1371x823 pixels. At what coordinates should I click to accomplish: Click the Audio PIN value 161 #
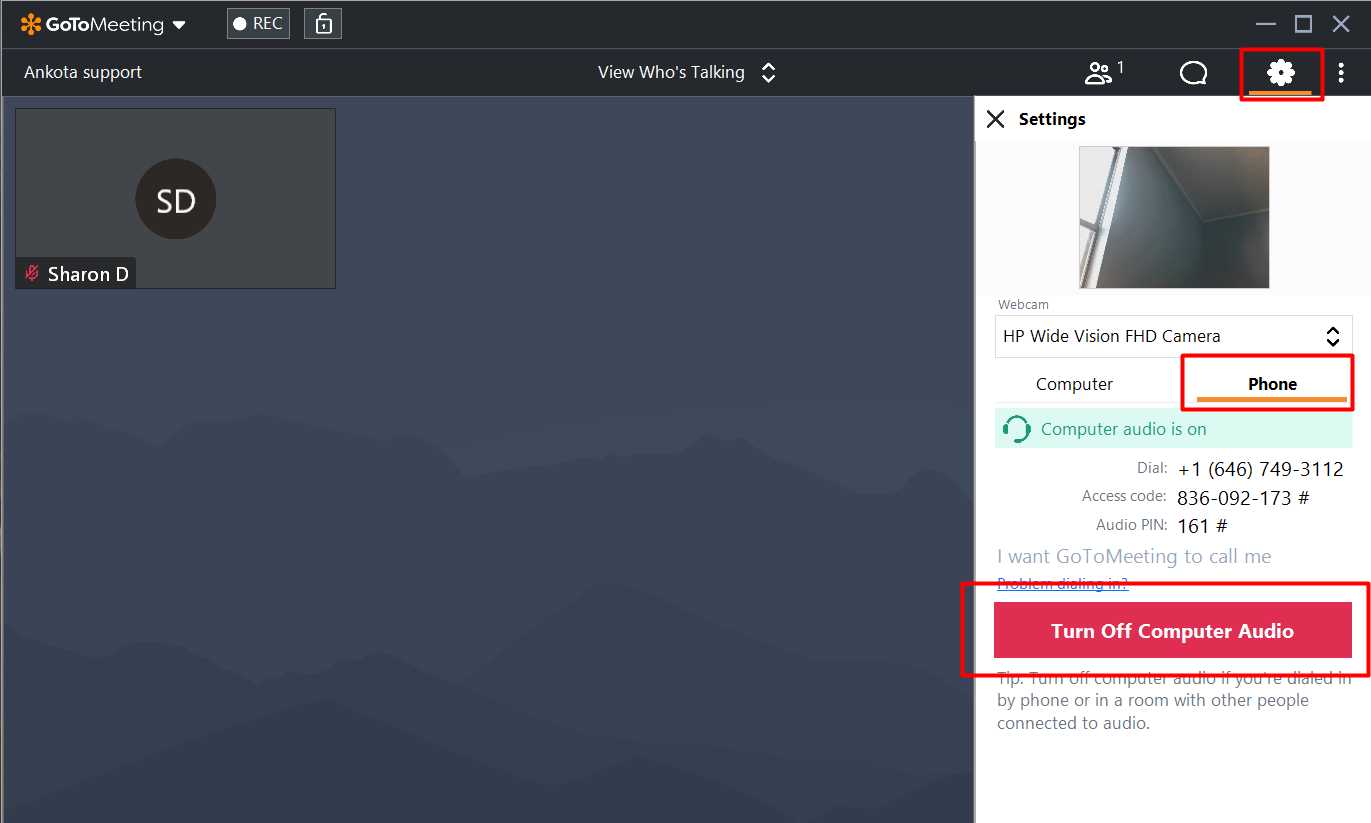point(1202,525)
